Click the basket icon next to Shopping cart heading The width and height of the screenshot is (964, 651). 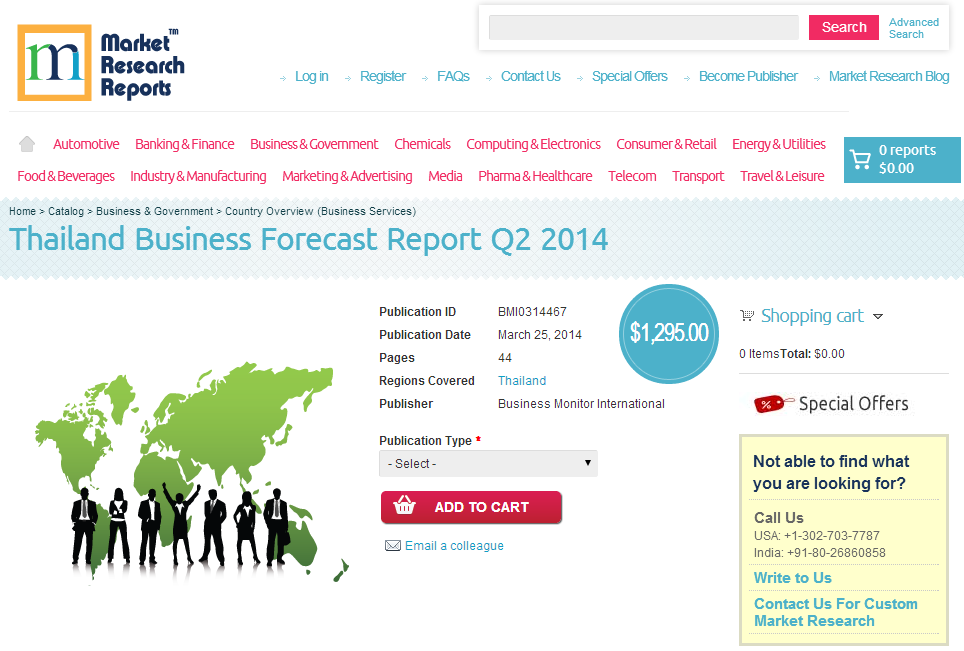[x=747, y=315]
